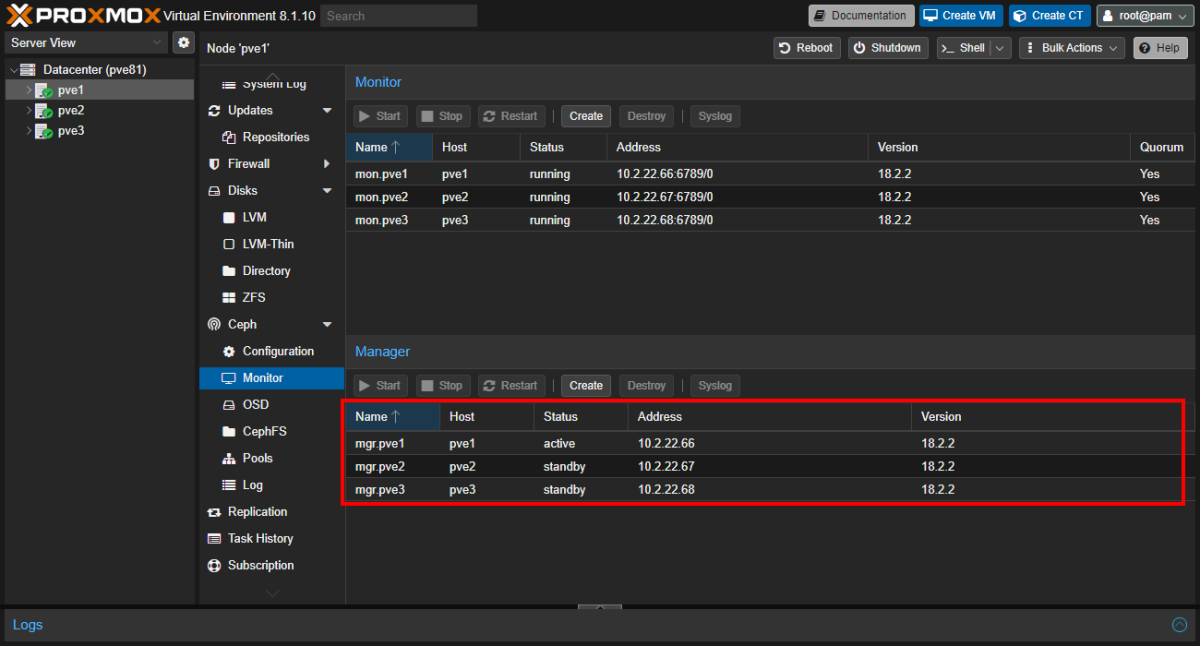Expand the pve3 tree node arrow
The width and height of the screenshot is (1200, 646).
click(29, 131)
